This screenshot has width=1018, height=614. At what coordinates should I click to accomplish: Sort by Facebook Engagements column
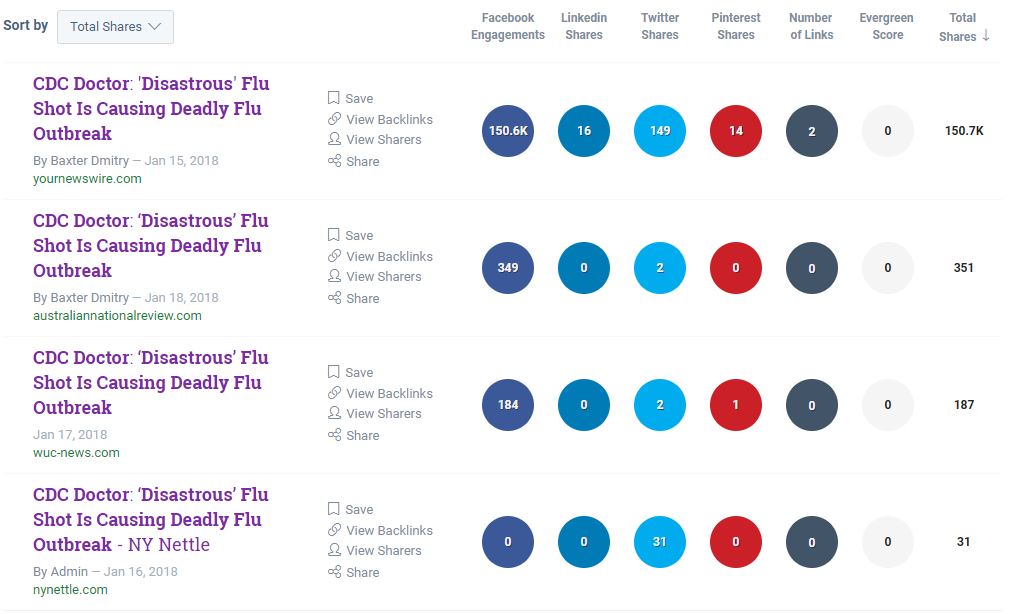(508, 27)
